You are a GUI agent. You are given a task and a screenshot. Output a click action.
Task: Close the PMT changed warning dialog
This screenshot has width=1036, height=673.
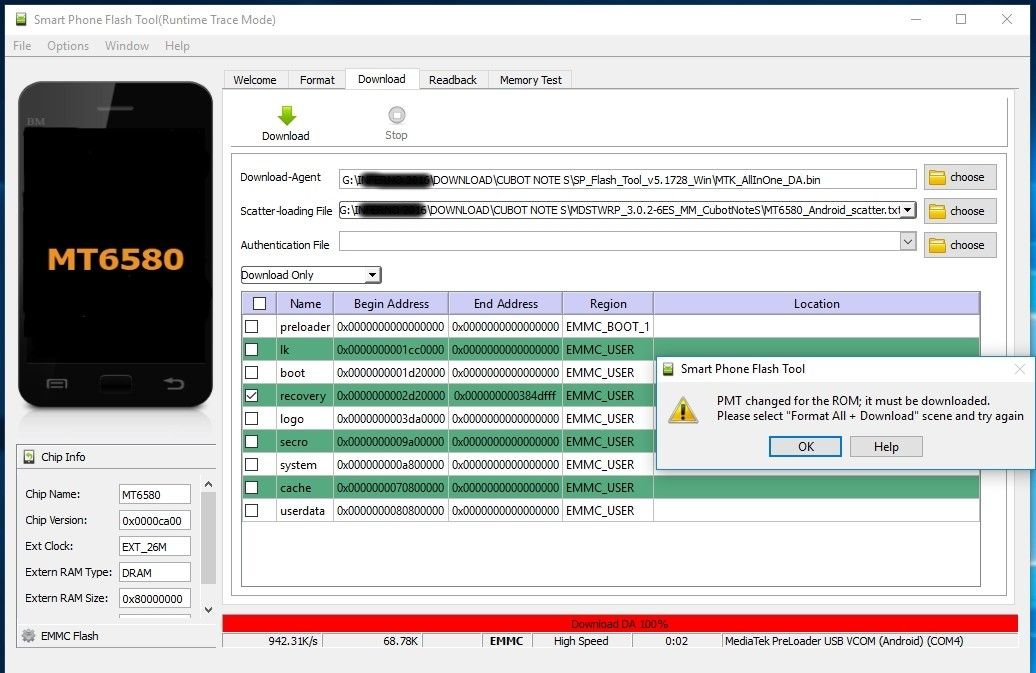tap(1019, 369)
